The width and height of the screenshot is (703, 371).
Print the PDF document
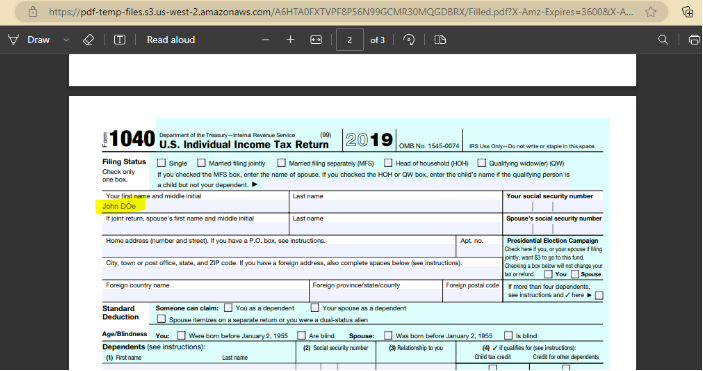[x=694, y=40]
